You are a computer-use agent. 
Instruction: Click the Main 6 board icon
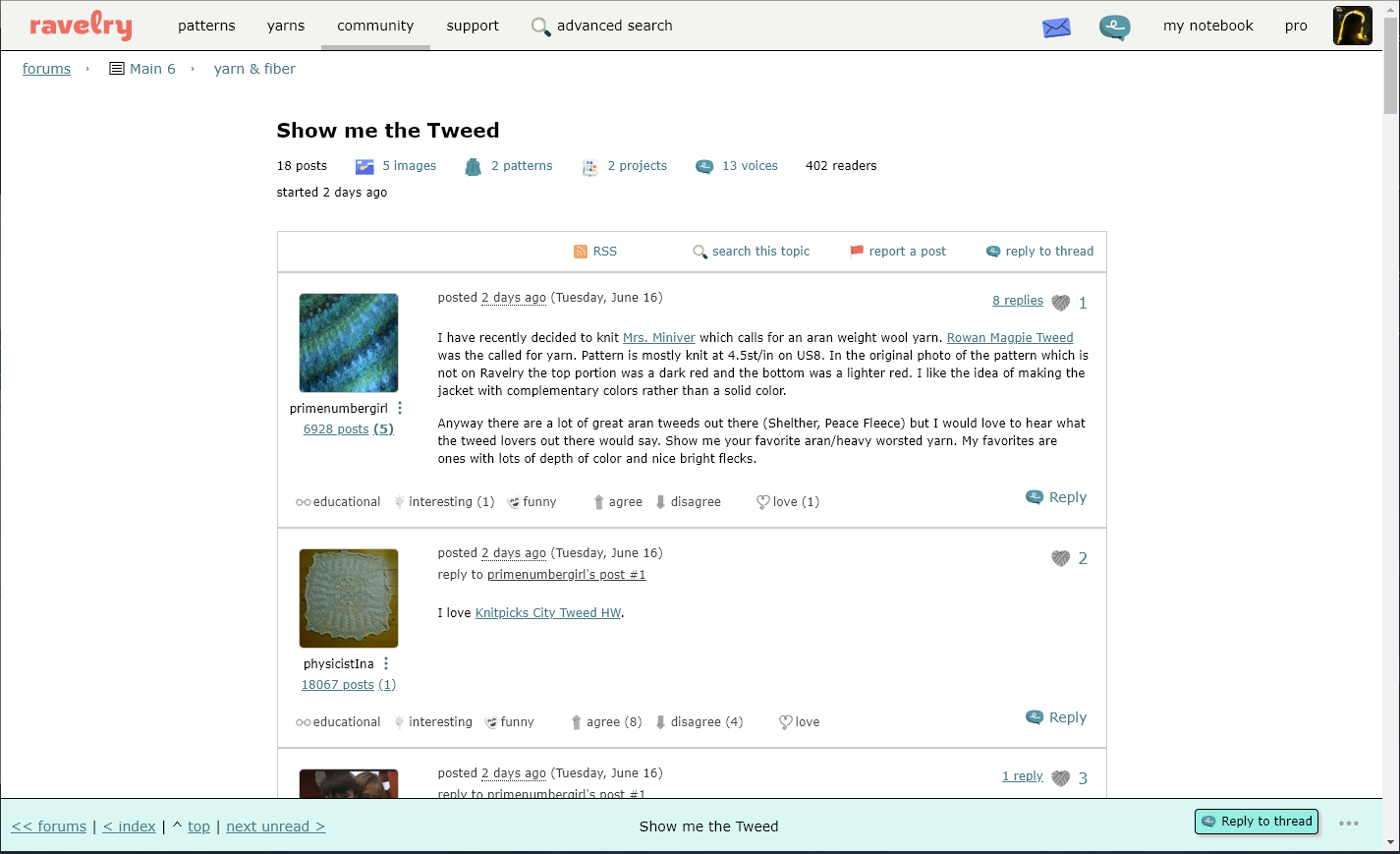click(x=117, y=69)
